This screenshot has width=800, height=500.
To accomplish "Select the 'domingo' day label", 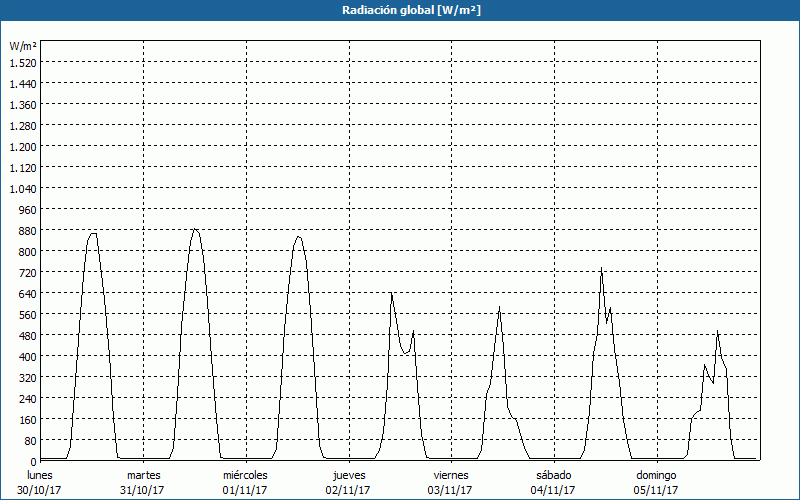I will (x=656, y=475).
